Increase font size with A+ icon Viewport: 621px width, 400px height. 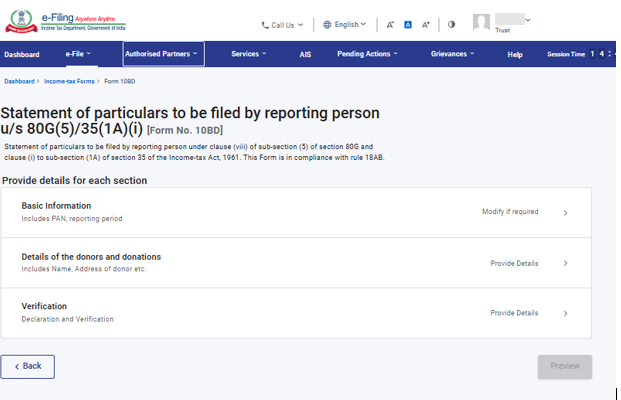pyautogui.click(x=426, y=24)
